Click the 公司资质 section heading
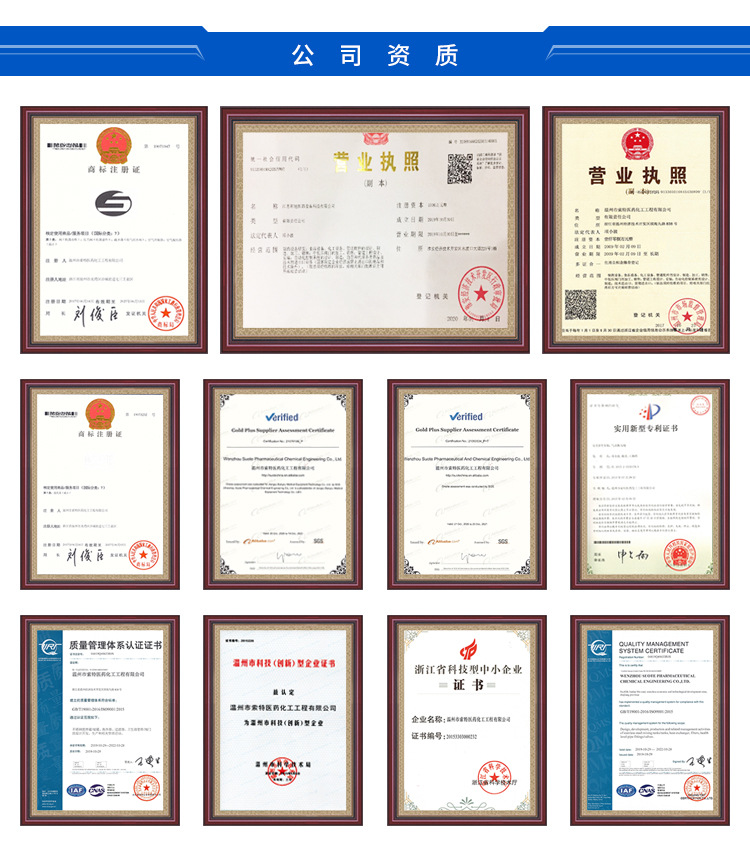 [375, 55]
